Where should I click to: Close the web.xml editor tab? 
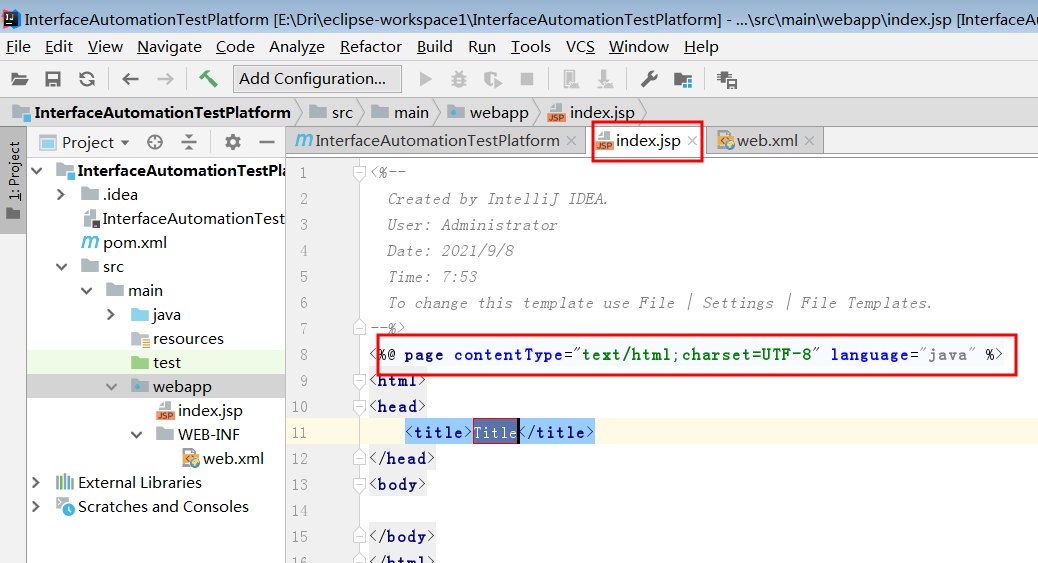809,141
